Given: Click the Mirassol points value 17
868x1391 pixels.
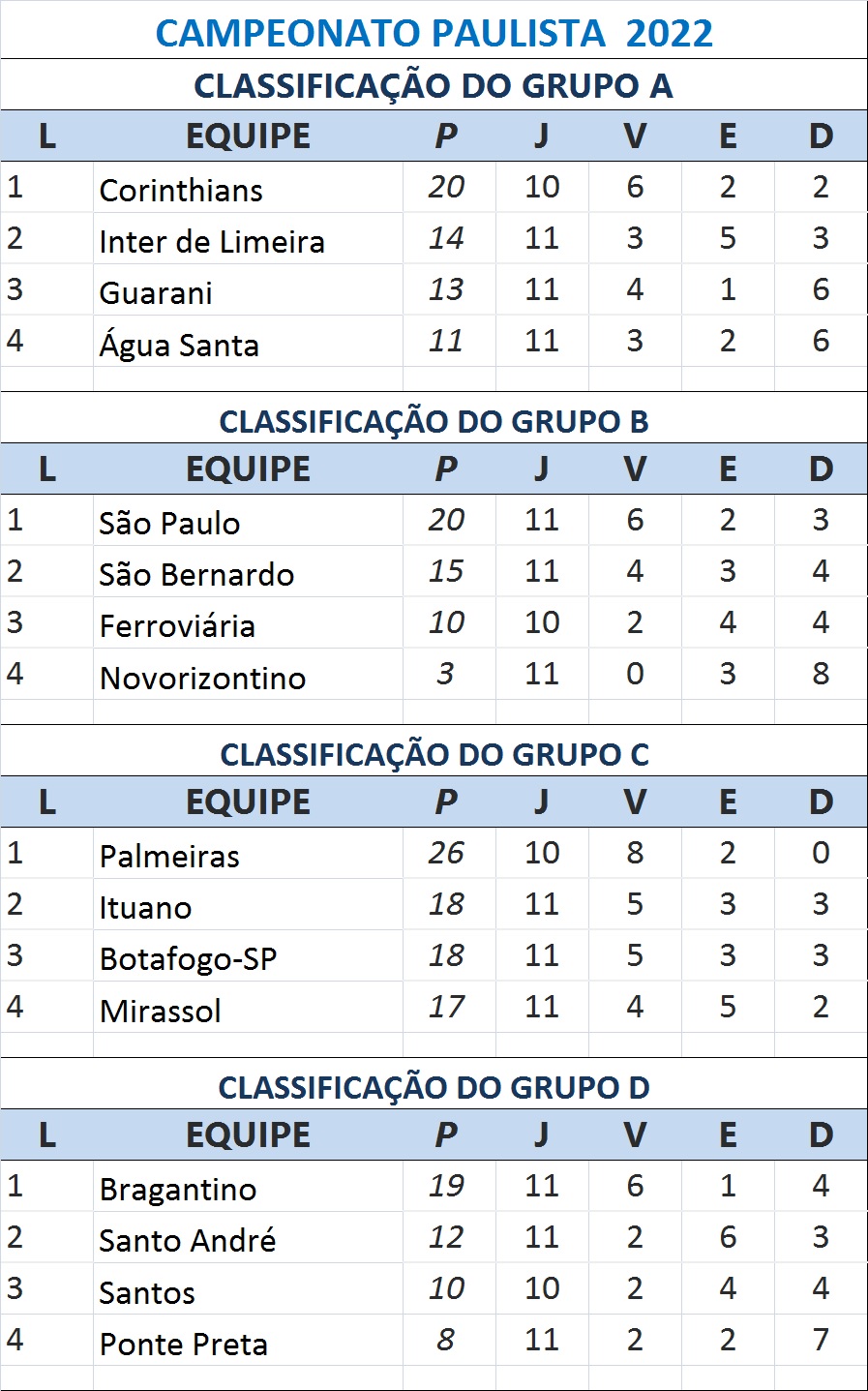Looking at the screenshot, I should pos(446,1007).
